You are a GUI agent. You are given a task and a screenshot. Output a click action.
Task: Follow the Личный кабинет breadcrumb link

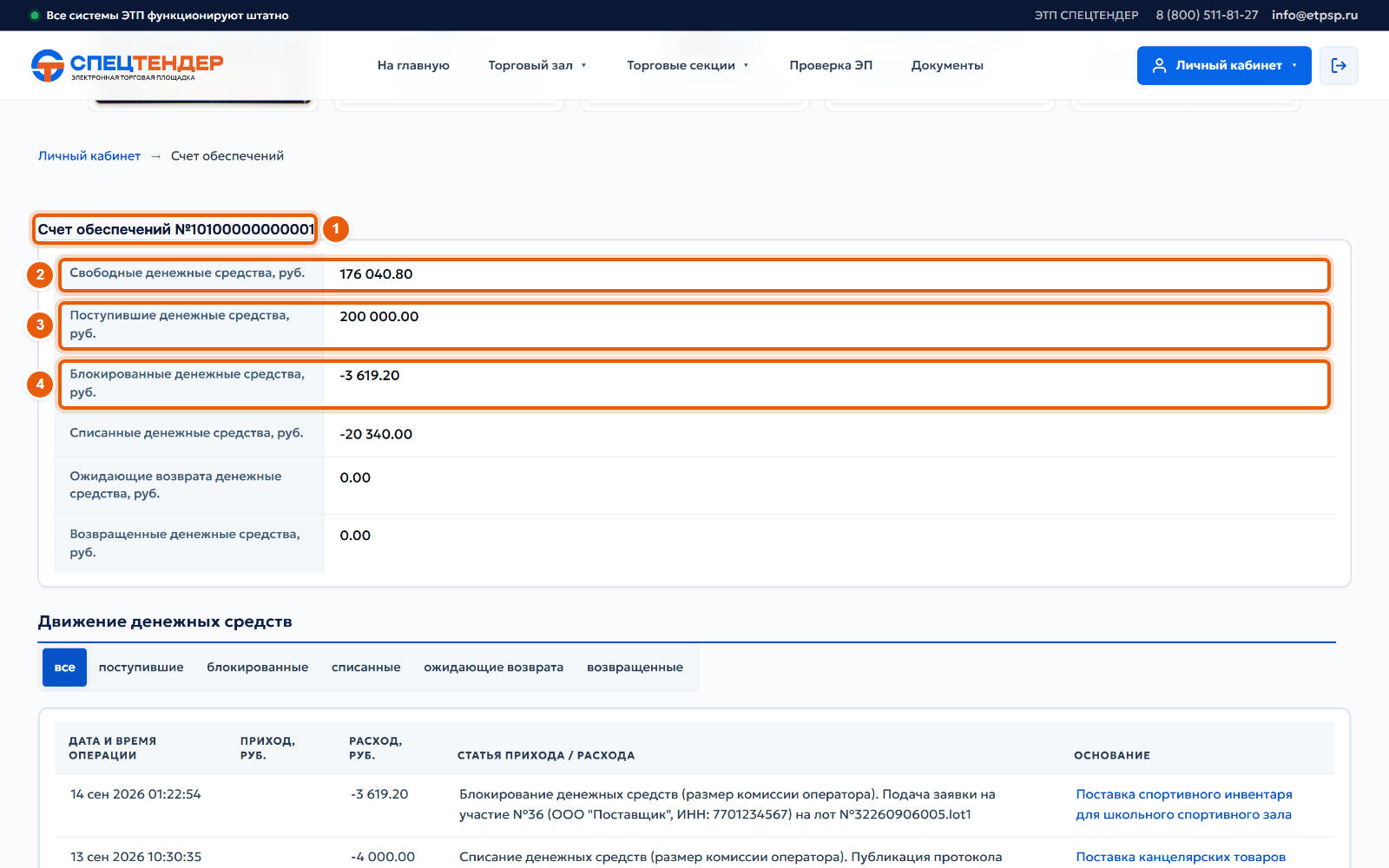click(89, 156)
